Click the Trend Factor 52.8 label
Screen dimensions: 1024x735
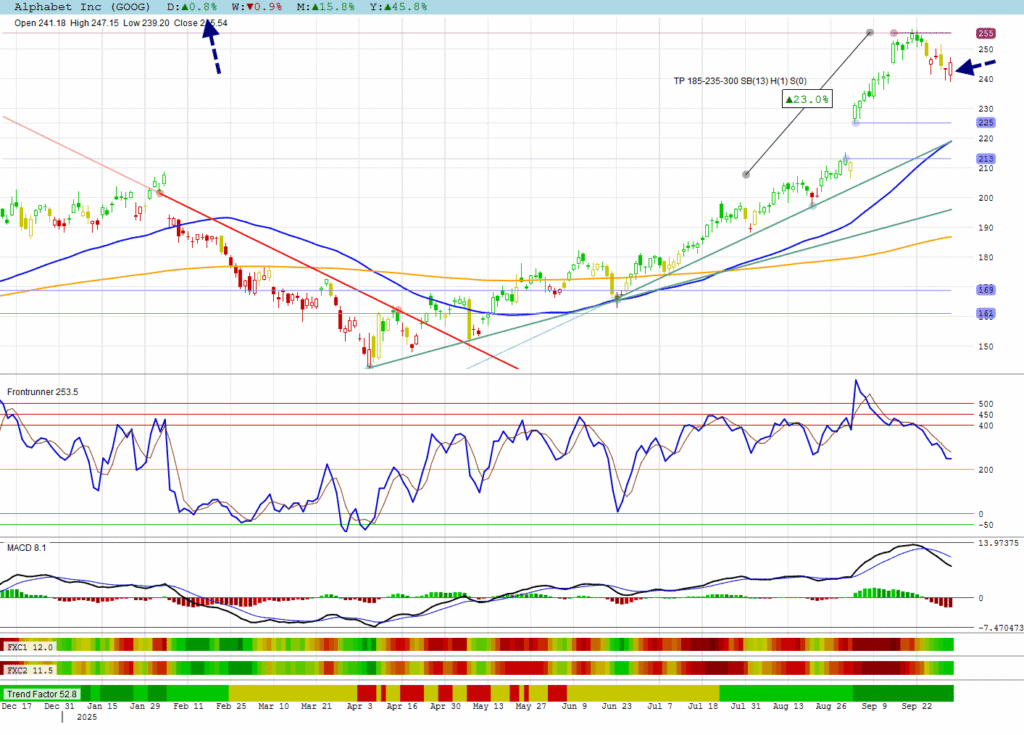click(x=41, y=693)
